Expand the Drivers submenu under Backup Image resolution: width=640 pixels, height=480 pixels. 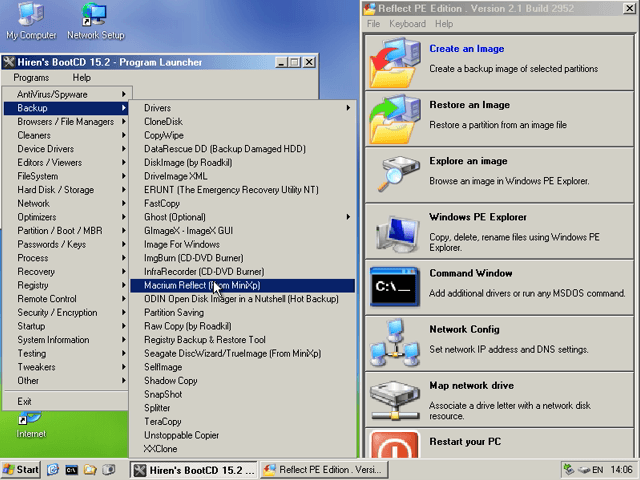tap(242, 108)
